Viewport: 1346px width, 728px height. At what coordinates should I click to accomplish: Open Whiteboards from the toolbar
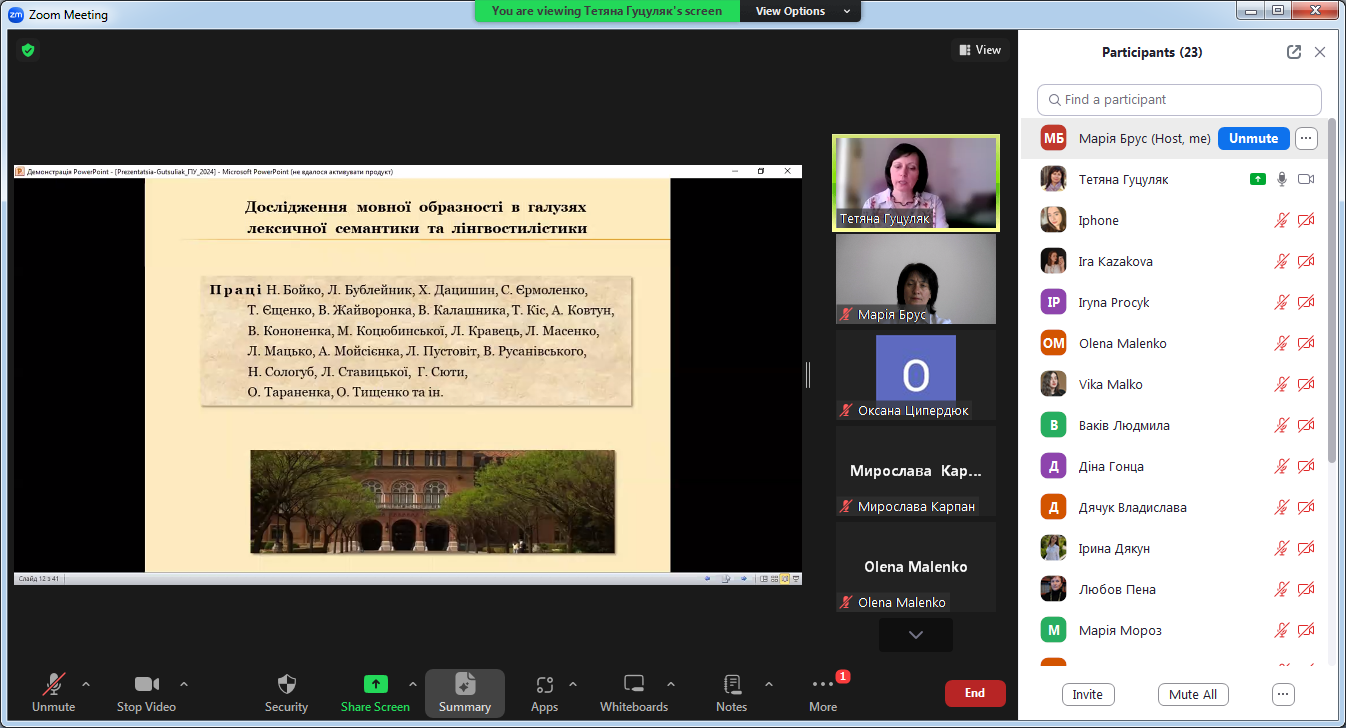click(633, 684)
